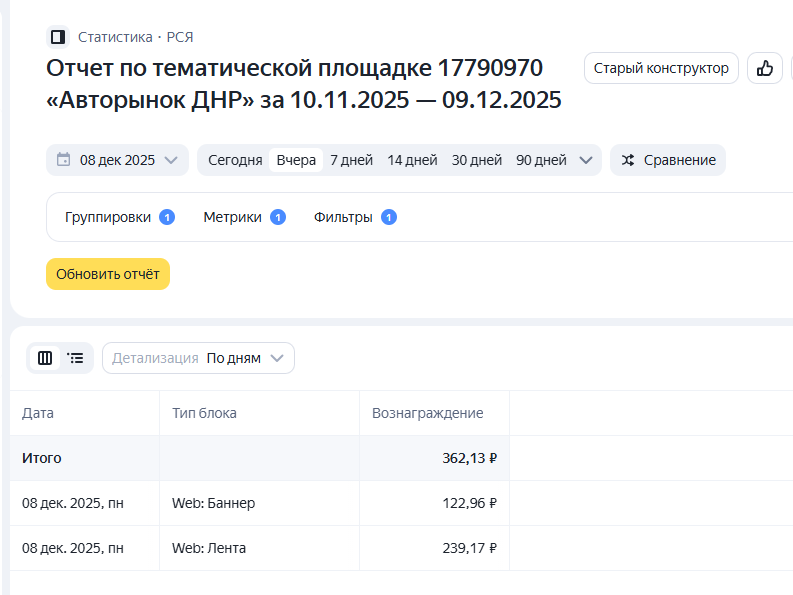
Task: Switch to list view icon
Action: pos(75,357)
